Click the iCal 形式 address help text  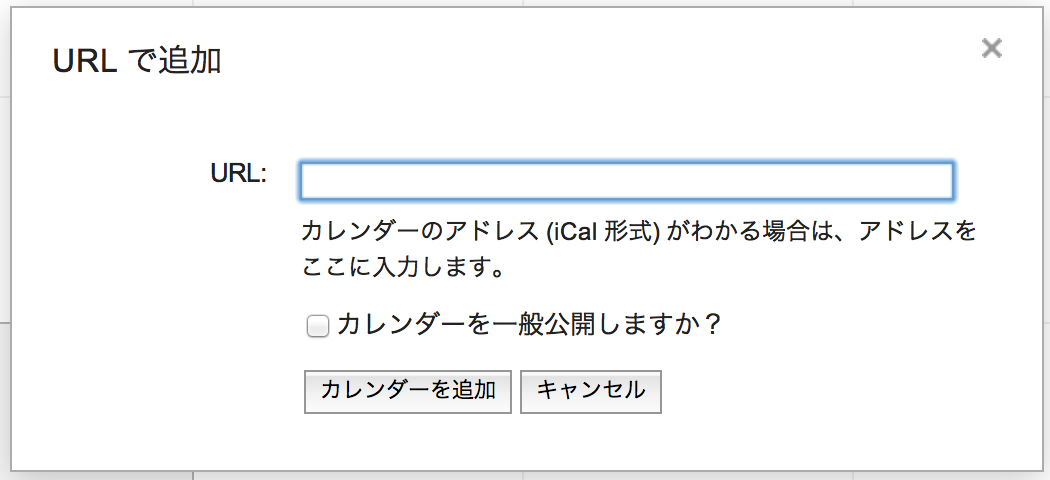click(x=638, y=250)
